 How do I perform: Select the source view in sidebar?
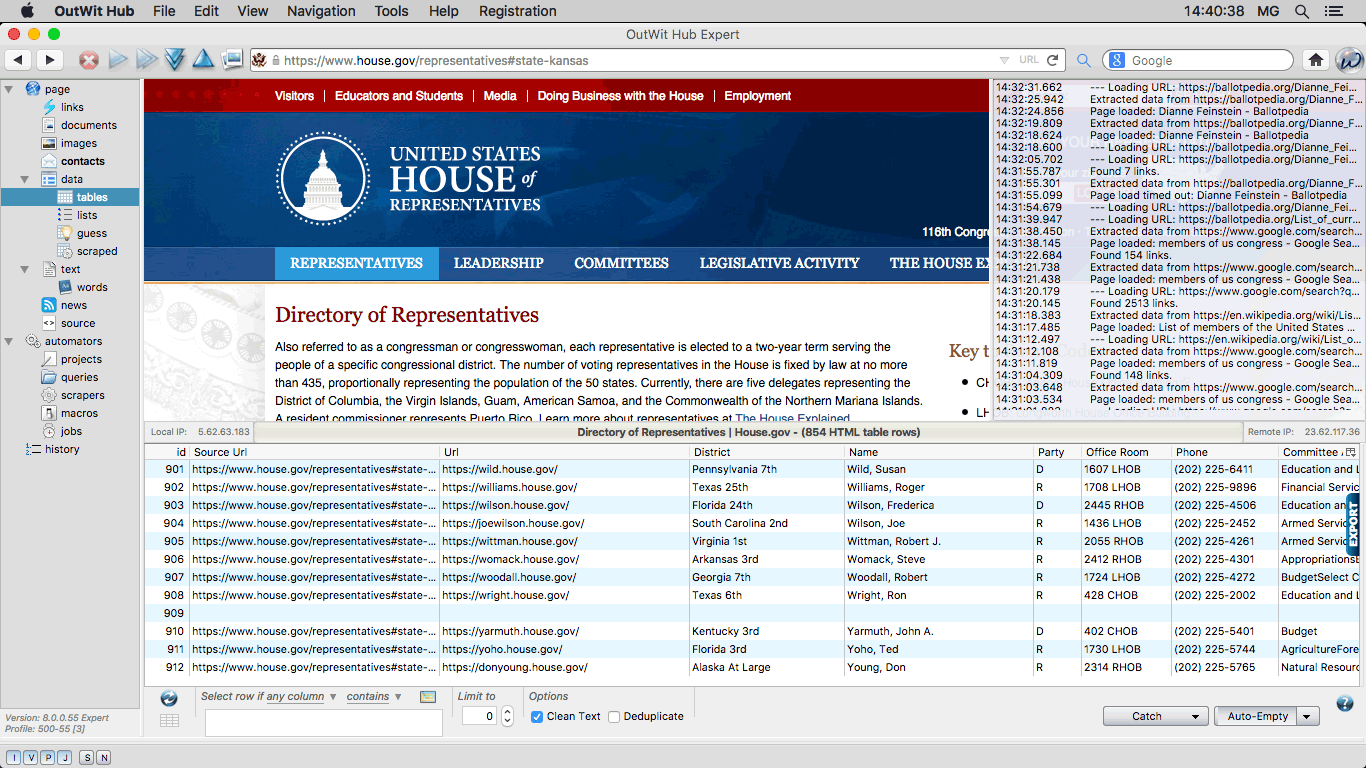78,323
